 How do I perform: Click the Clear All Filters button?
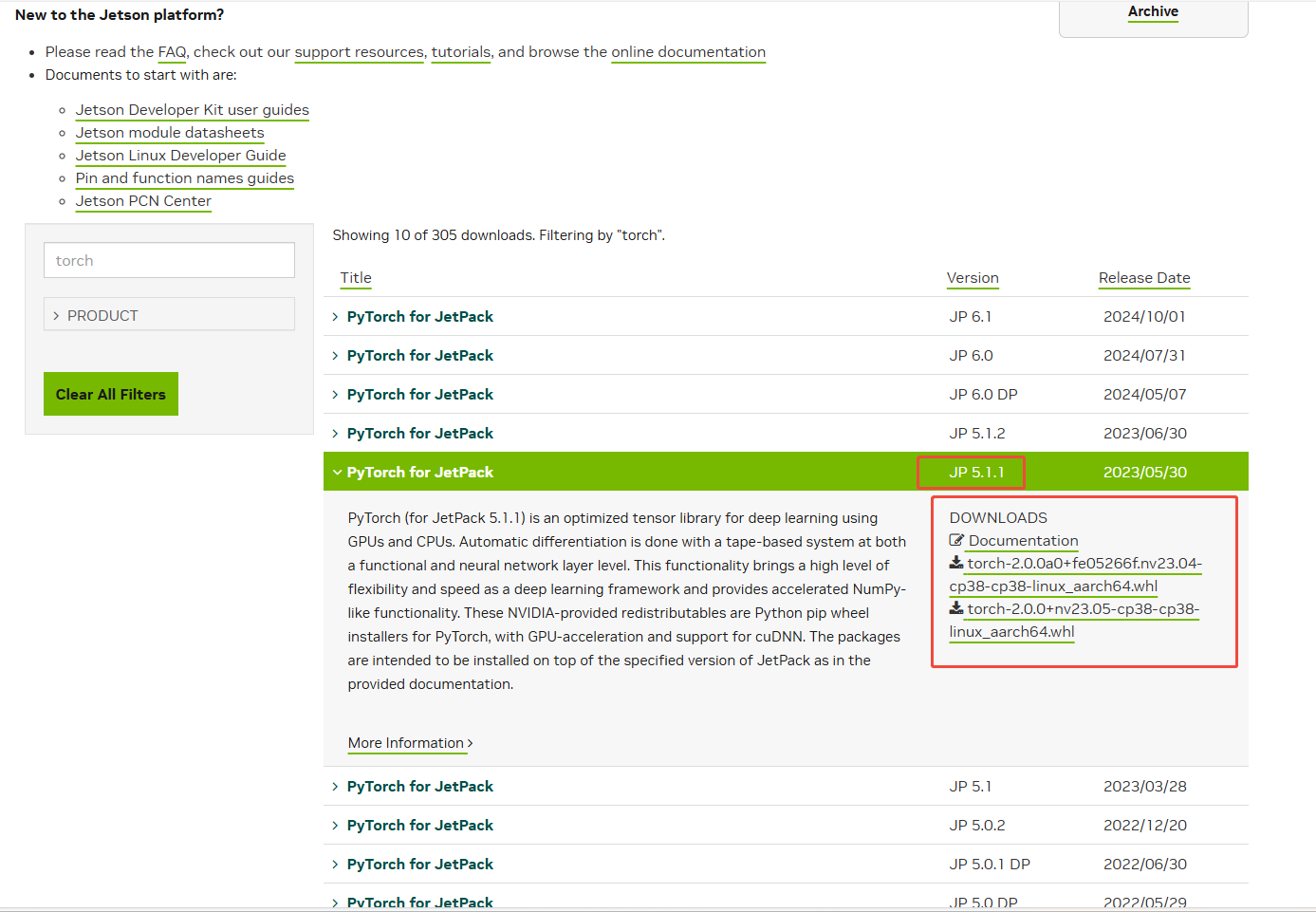(111, 394)
